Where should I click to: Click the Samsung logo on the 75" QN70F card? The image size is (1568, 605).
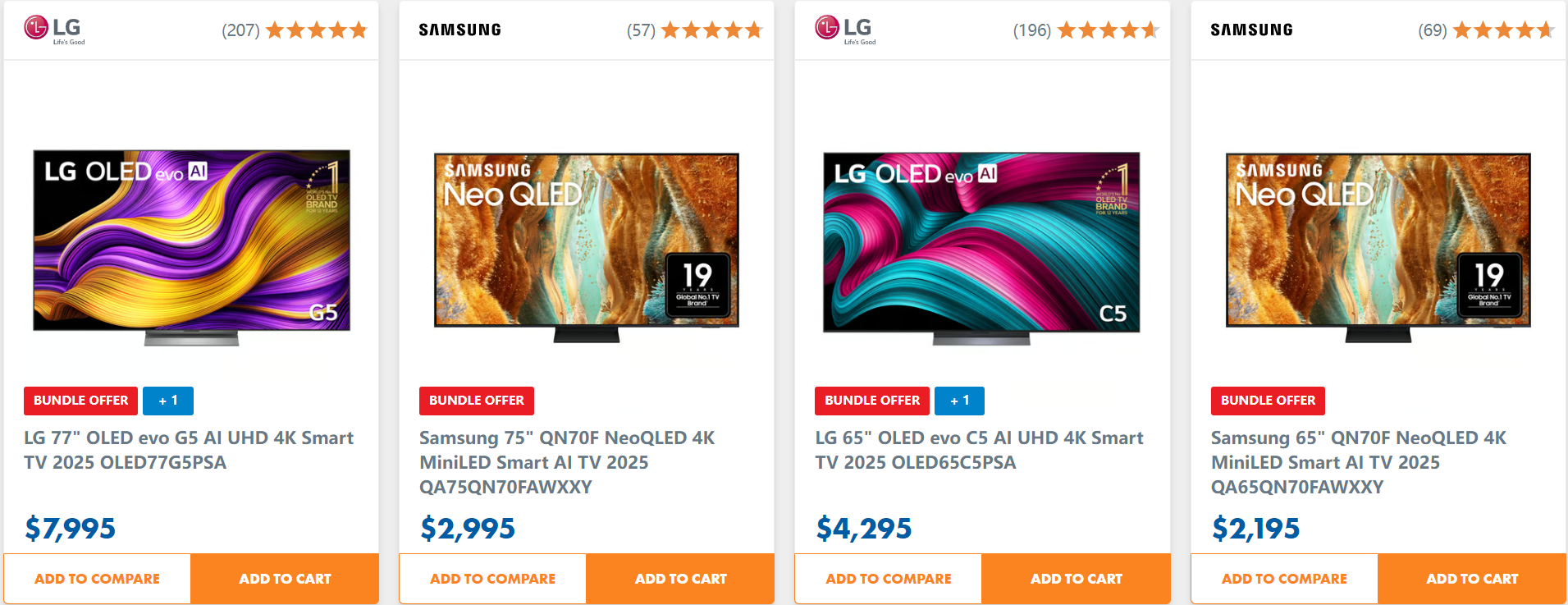pos(459,30)
